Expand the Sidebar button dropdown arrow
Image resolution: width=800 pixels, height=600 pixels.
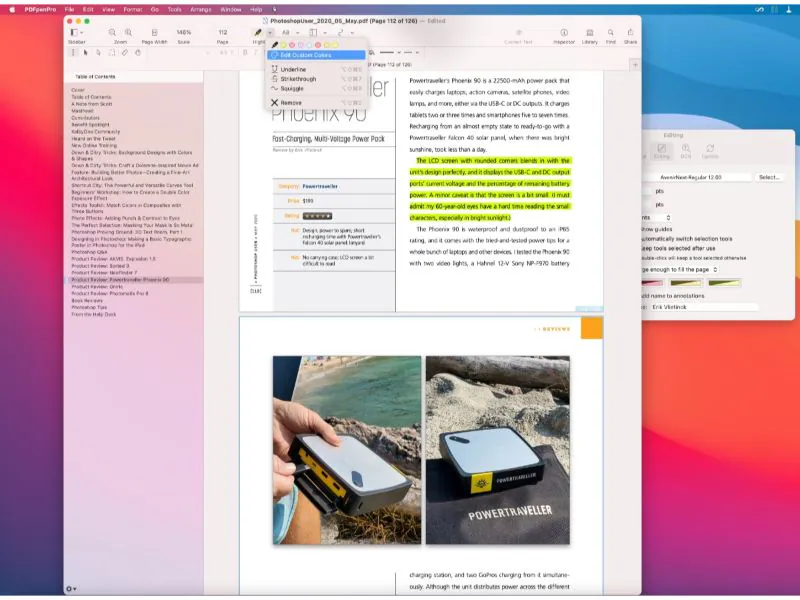point(82,33)
